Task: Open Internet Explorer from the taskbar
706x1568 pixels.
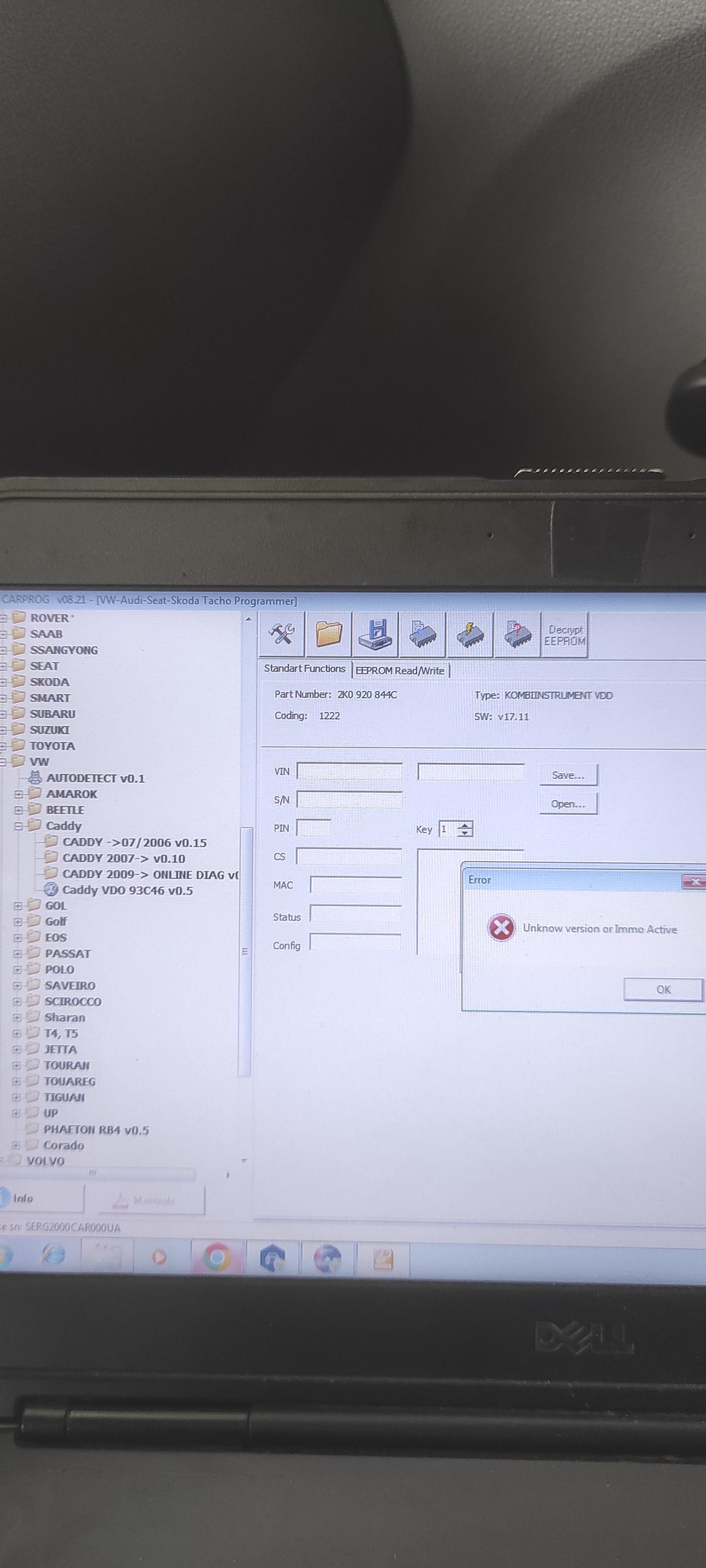Action: [x=52, y=1255]
